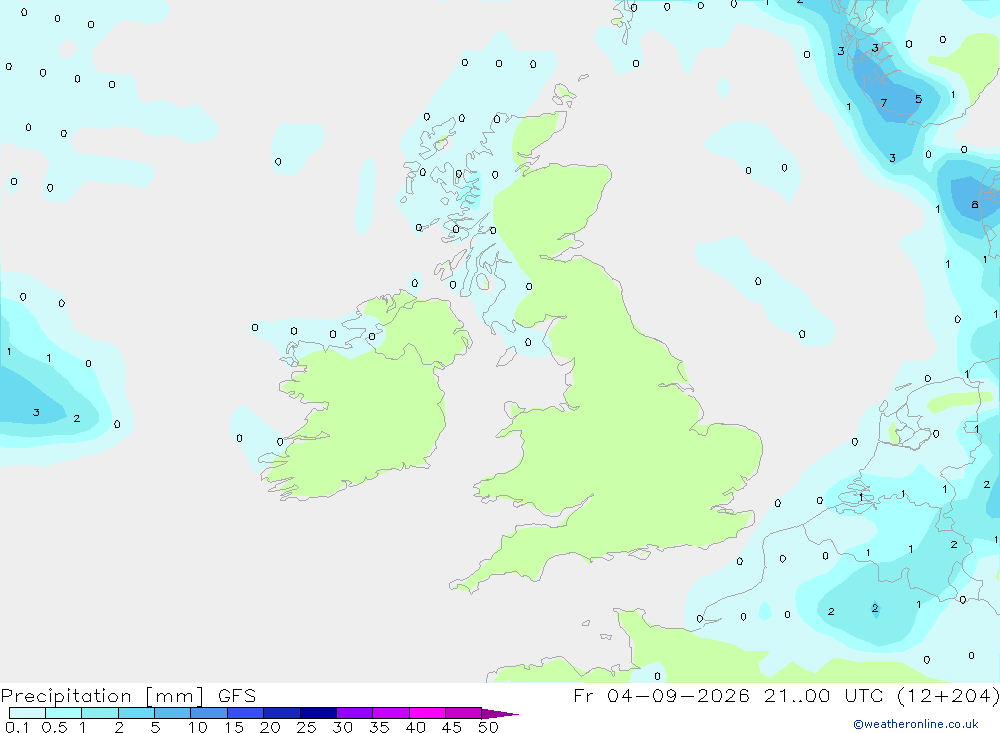
Task: Click the 'Precipitation [mm] GFS' title text
Action: click(x=128, y=696)
